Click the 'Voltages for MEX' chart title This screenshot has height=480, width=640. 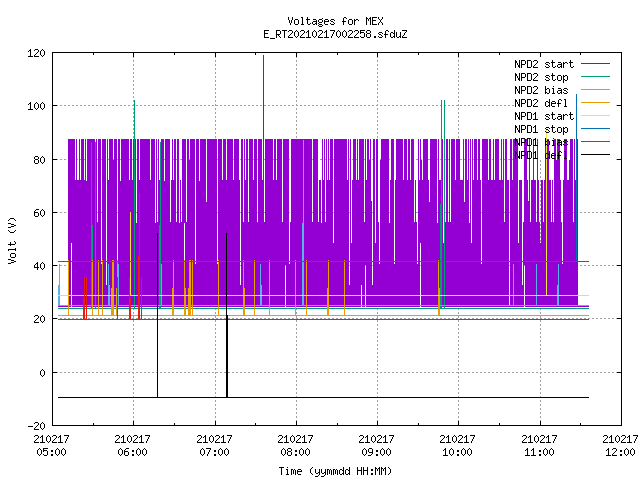pyautogui.click(x=335, y=21)
